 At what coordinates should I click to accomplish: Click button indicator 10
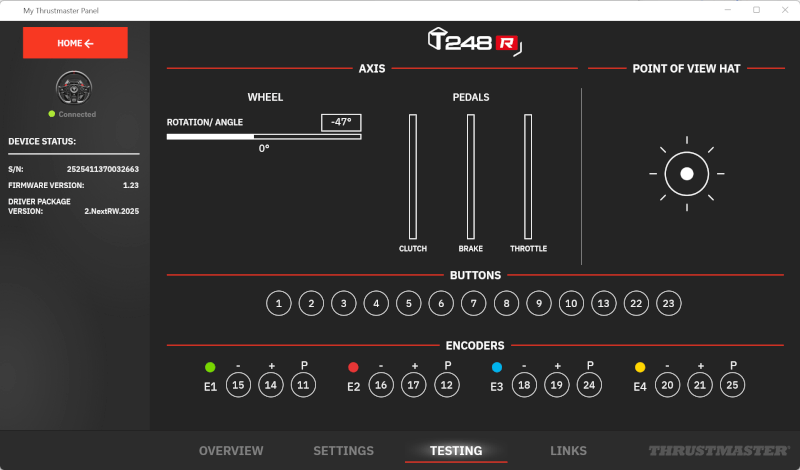pyautogui.click(x=571, y=304)
